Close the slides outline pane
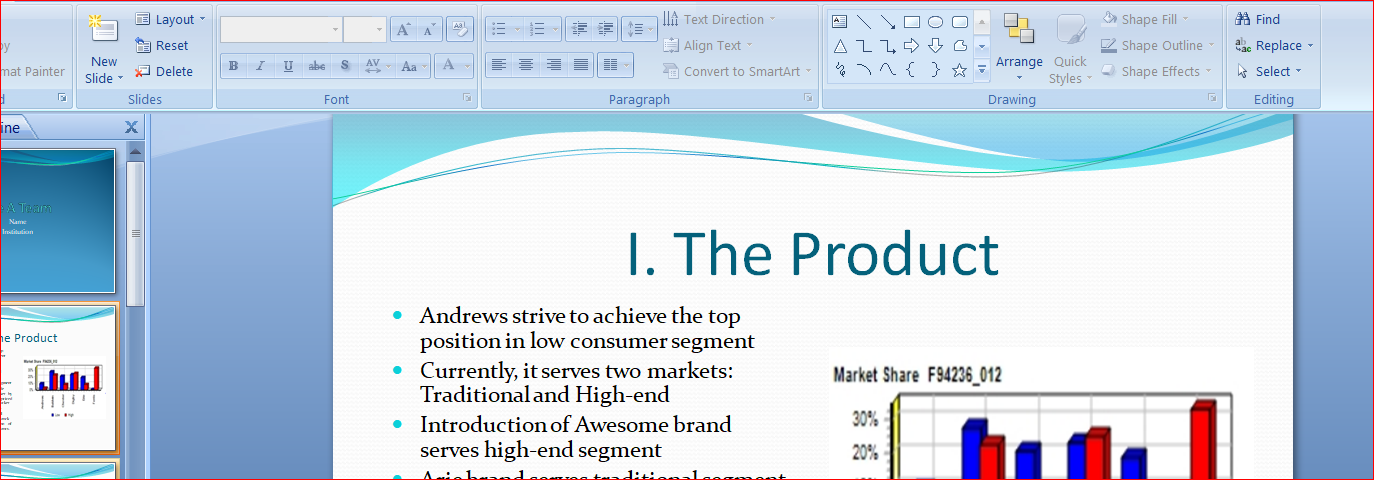This screenshot has width=1374, height=480. tap(131, 127)
